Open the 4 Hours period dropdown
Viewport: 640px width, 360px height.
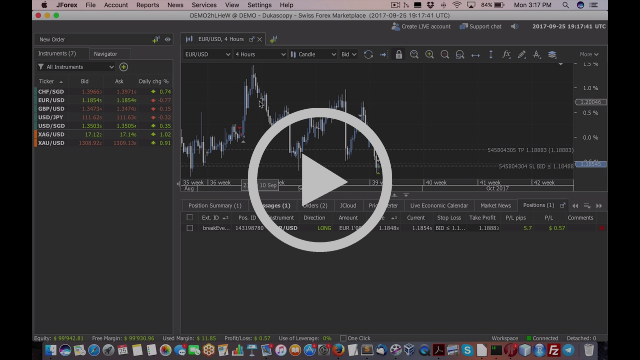coord(260,54)
